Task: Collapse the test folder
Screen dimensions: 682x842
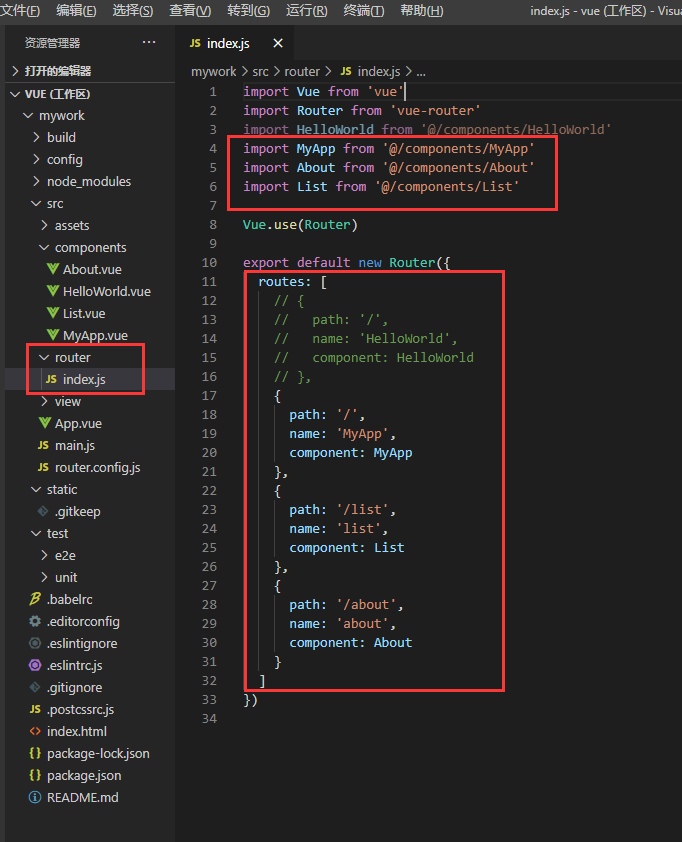Action: 36,533
